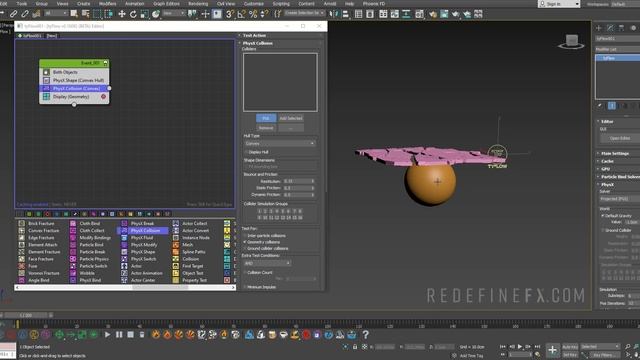Enable Ground collider collisions checkbox
Screen dimensions: 640x360
[245, 248]
